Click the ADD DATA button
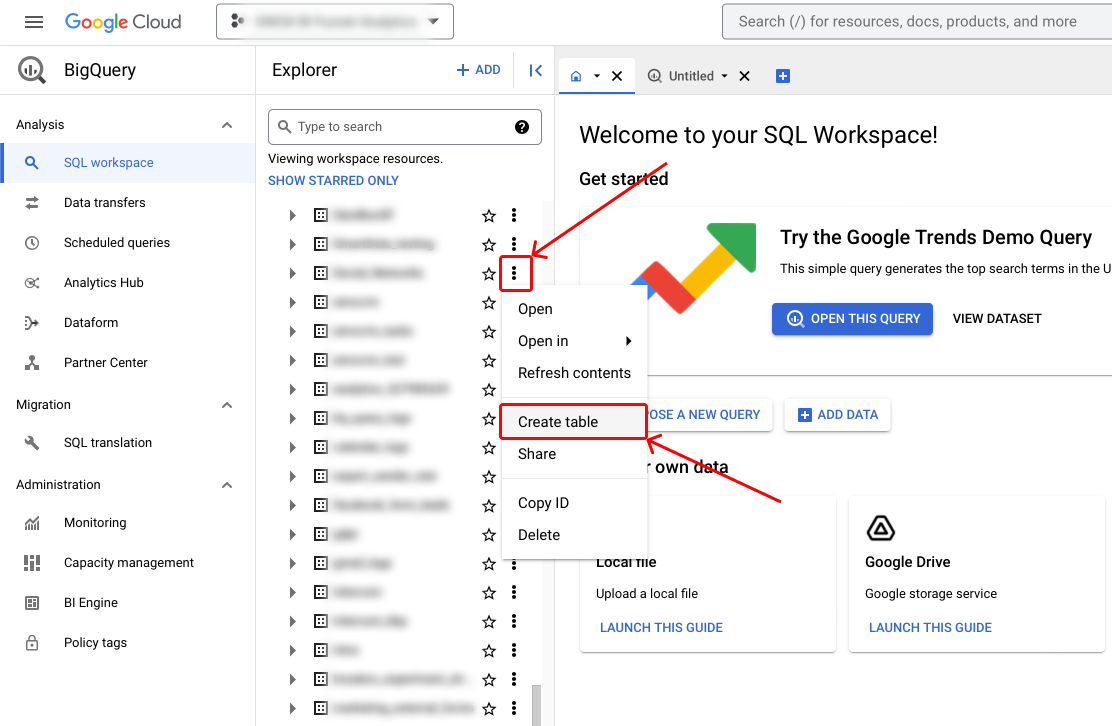 [x=838, y=415]
